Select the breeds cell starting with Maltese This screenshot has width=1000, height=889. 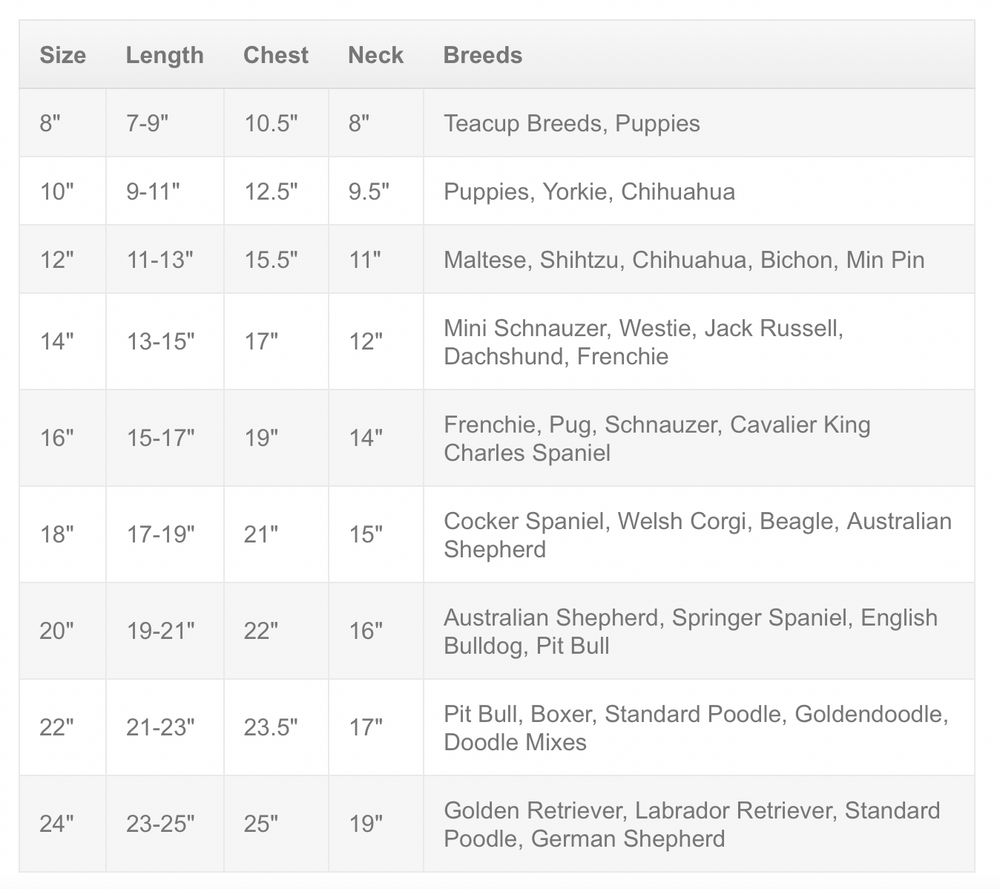(684, 259)
